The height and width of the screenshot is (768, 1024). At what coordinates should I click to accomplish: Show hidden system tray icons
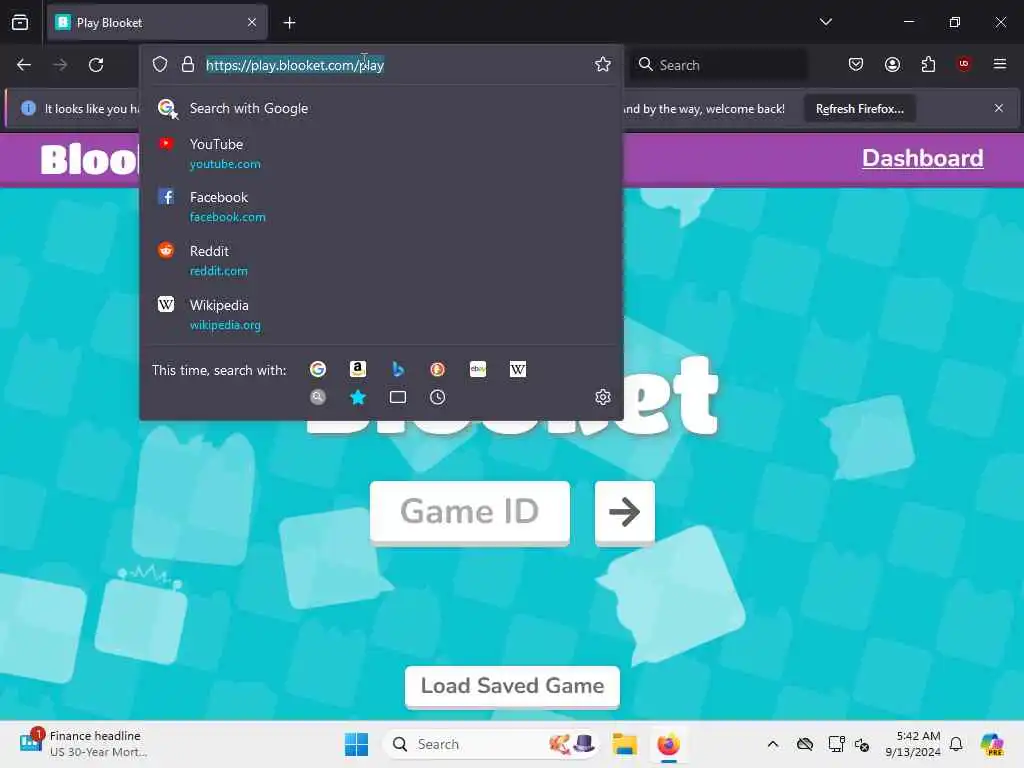click(773, 744)
